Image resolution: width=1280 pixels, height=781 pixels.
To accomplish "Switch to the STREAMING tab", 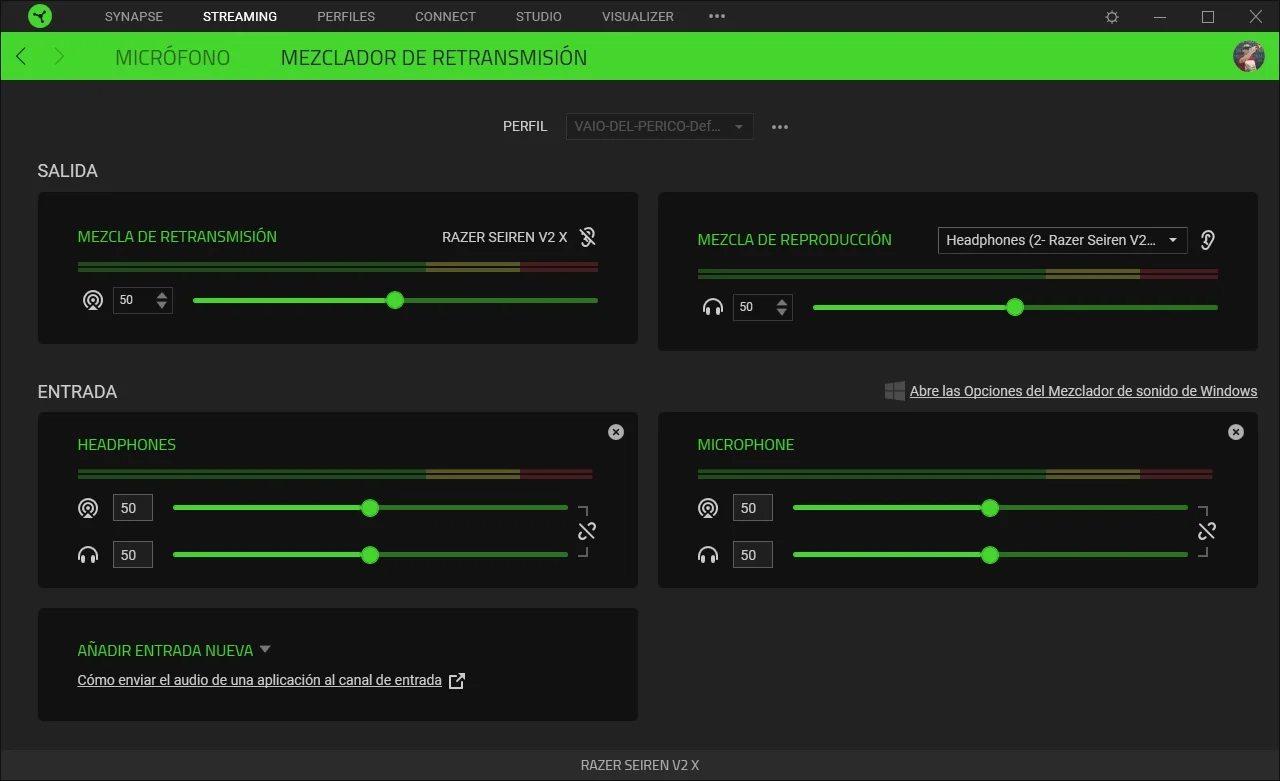I will click(240, 17).
